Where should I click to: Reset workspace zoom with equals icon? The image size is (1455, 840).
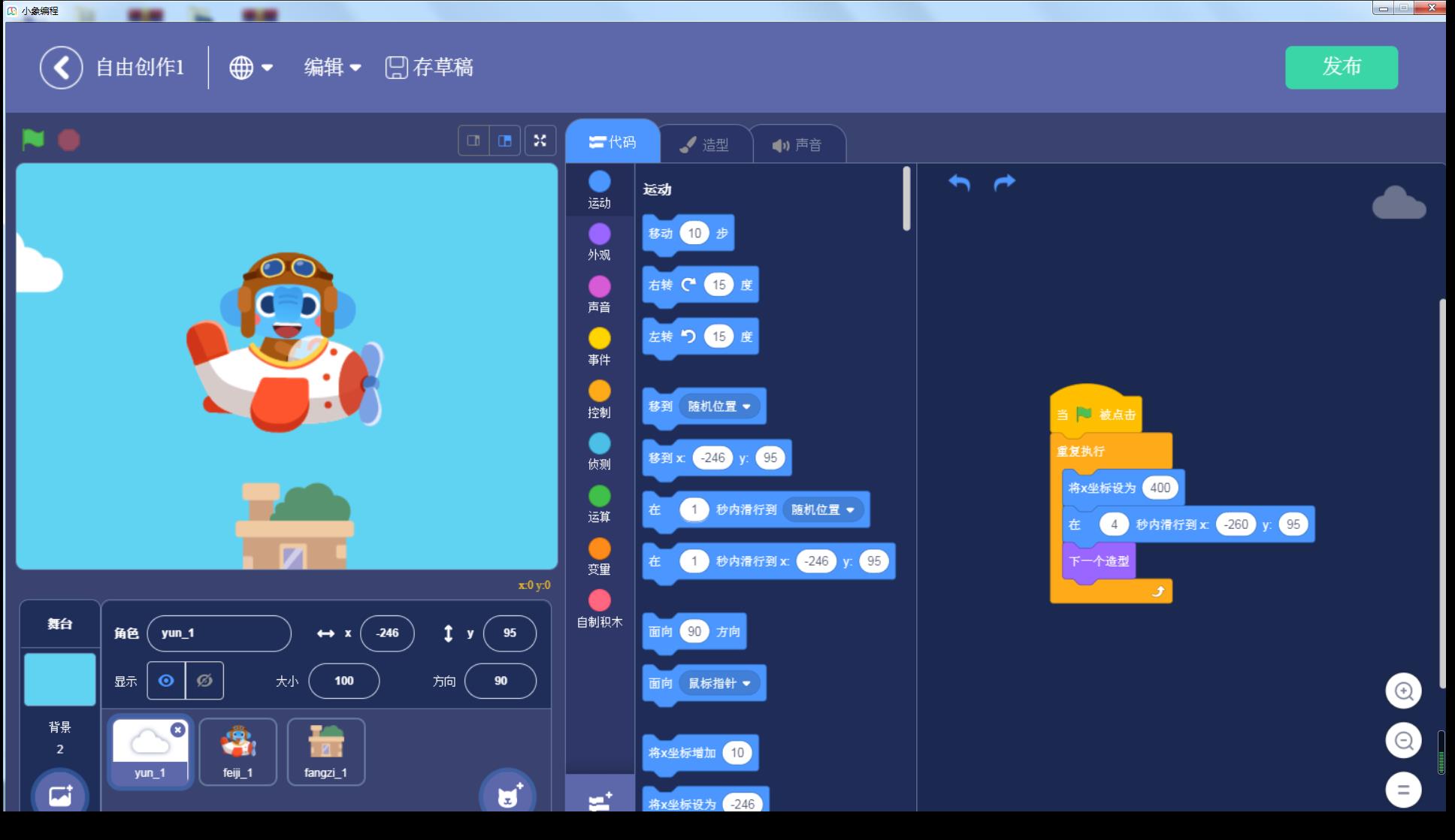pos(1403,790)
